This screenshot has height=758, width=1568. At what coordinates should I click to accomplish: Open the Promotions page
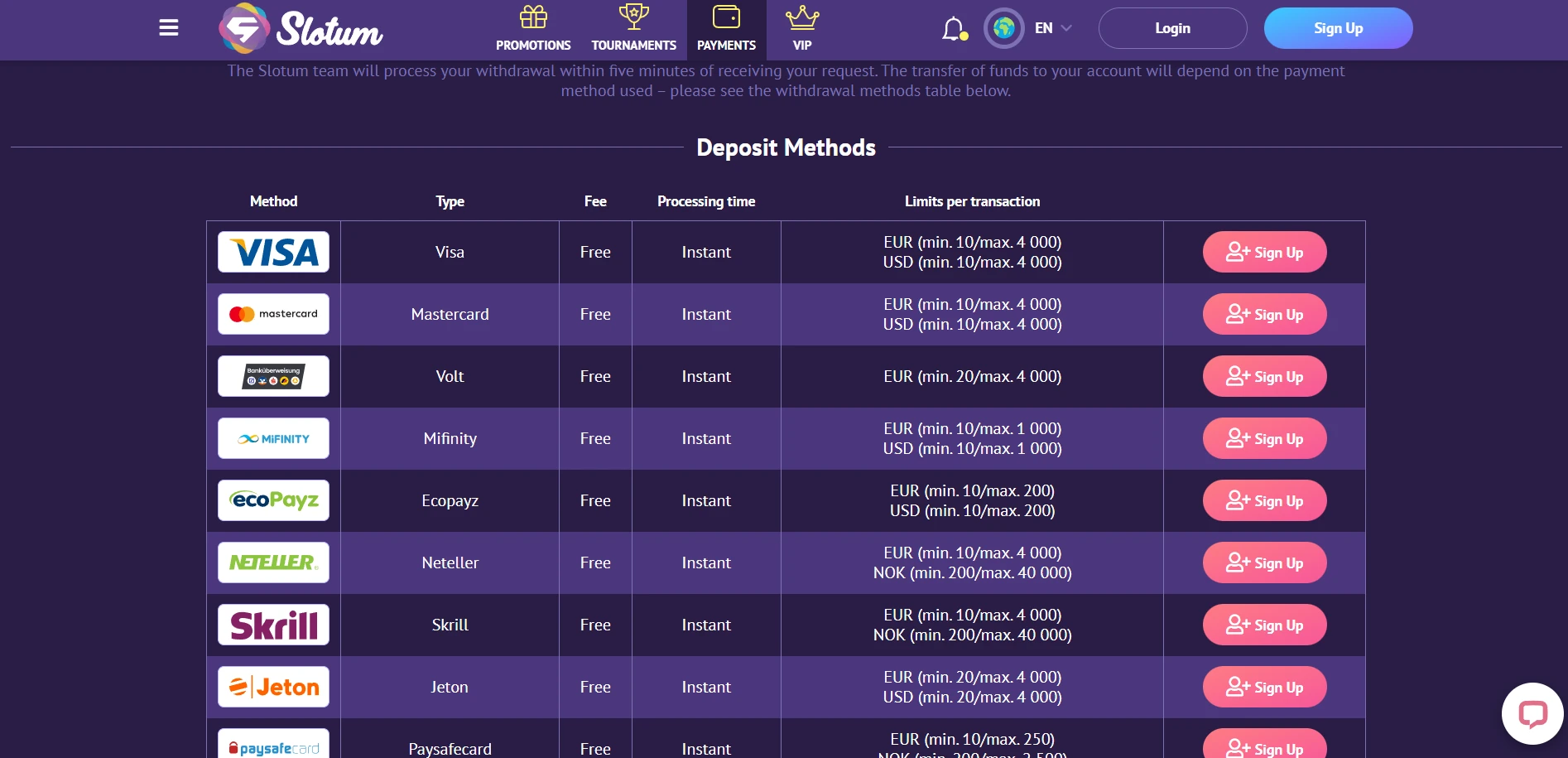(533, 30)
